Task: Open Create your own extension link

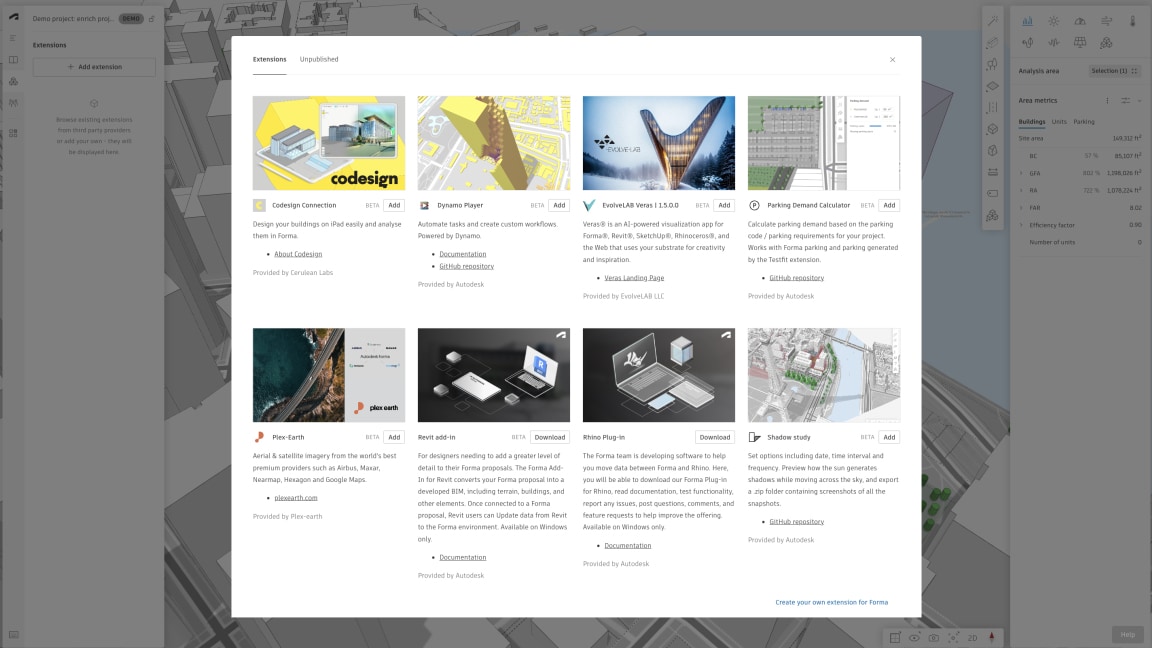Action: (831, 602)
